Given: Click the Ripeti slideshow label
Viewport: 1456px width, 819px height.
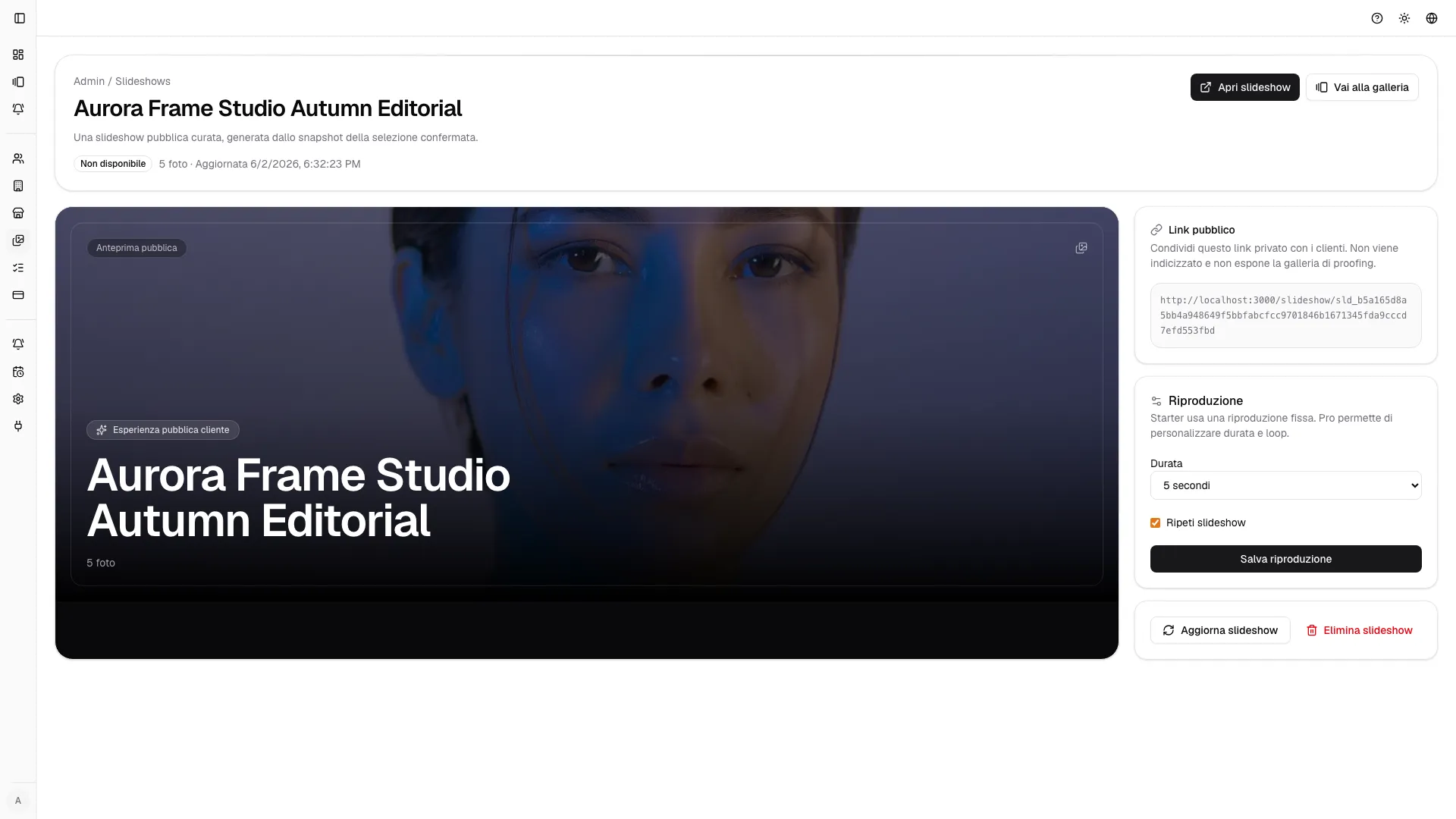Looking at the screenshot, I should (x=1206, y=523).
